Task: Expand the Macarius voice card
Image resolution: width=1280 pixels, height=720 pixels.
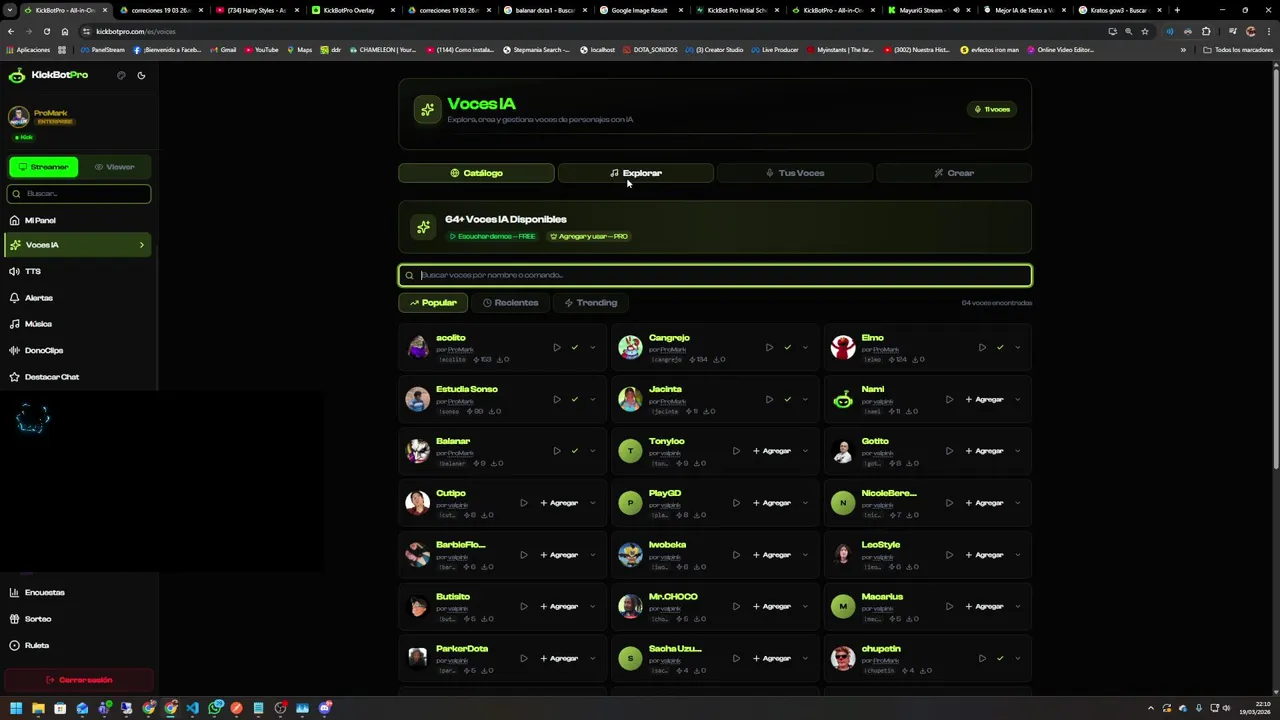Action: (x=1017, y=606)
